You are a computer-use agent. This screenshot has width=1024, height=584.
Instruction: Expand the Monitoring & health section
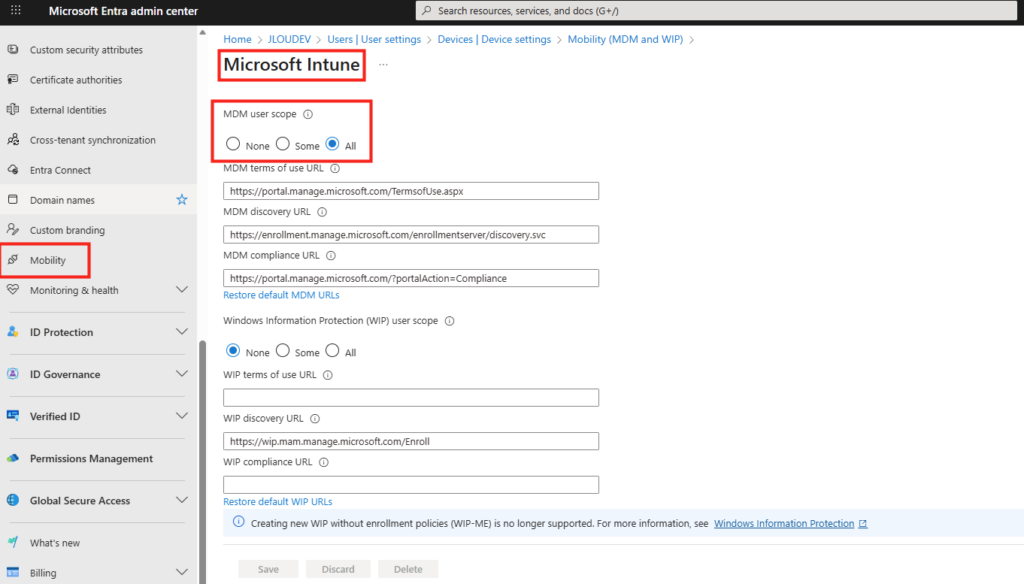(181, 290)
